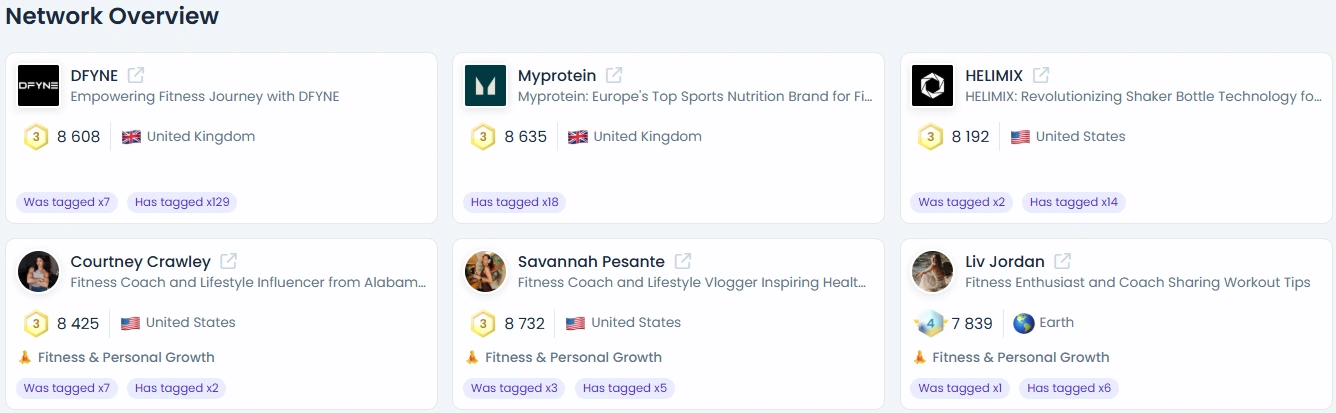Open the external link icon beside Liv Jordan

coord(1062,261)
